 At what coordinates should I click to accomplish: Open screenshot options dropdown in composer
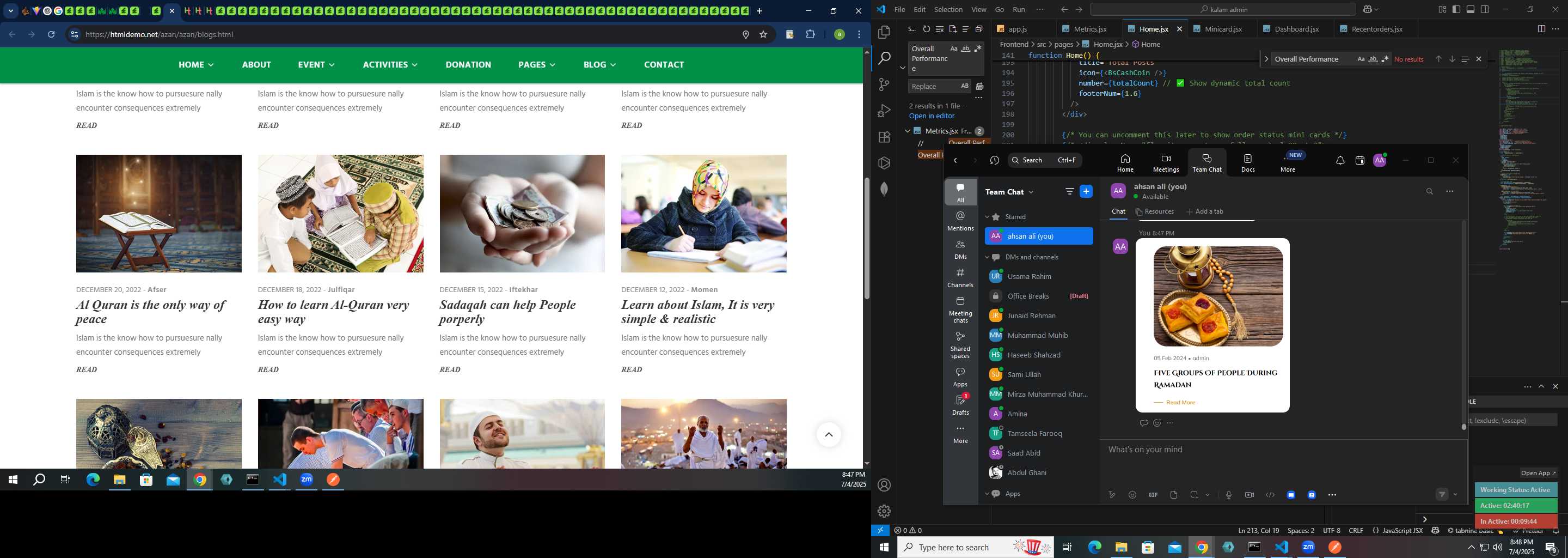(1208, 495)
